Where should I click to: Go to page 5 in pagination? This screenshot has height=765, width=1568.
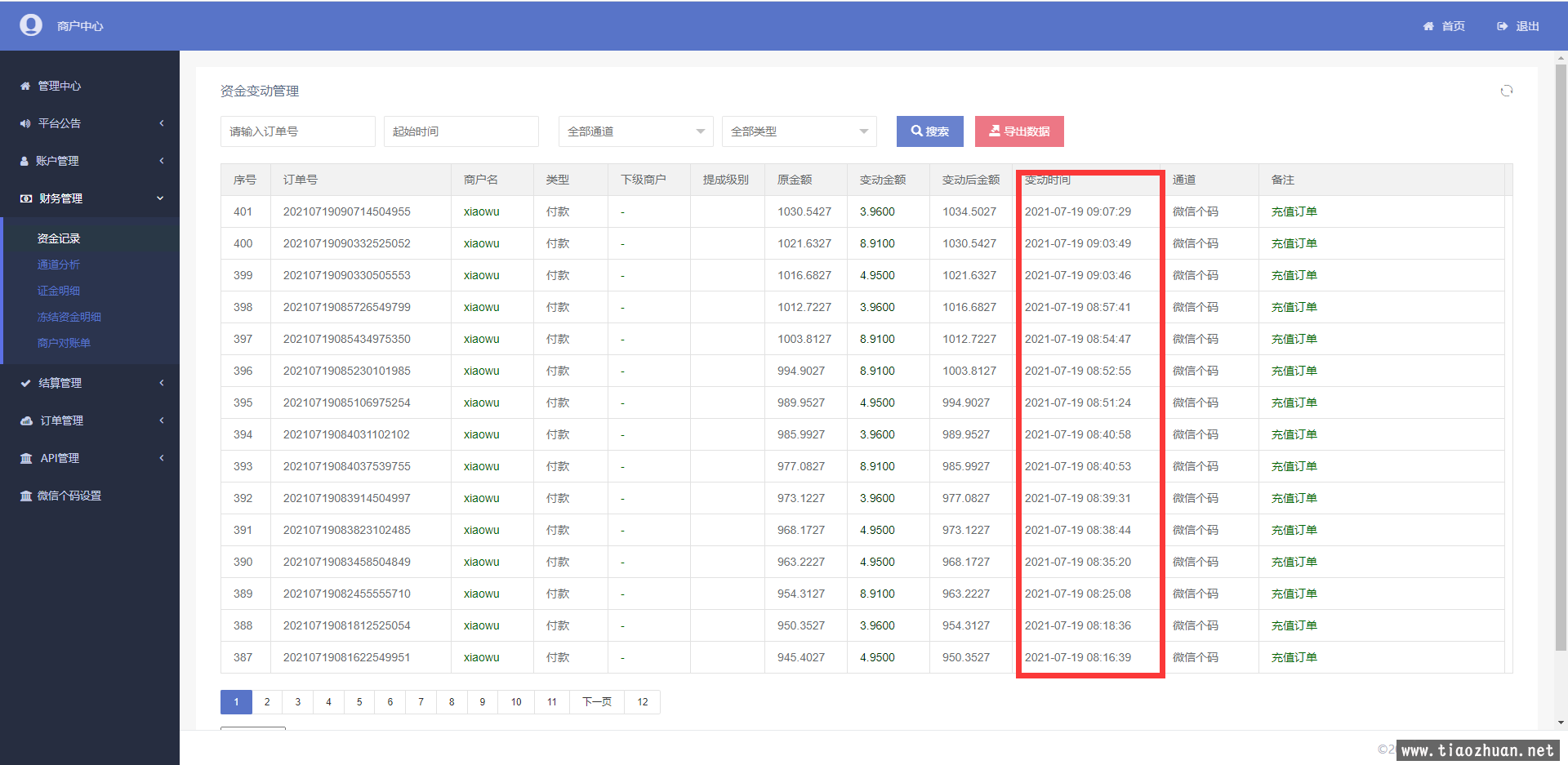point(359,702)
